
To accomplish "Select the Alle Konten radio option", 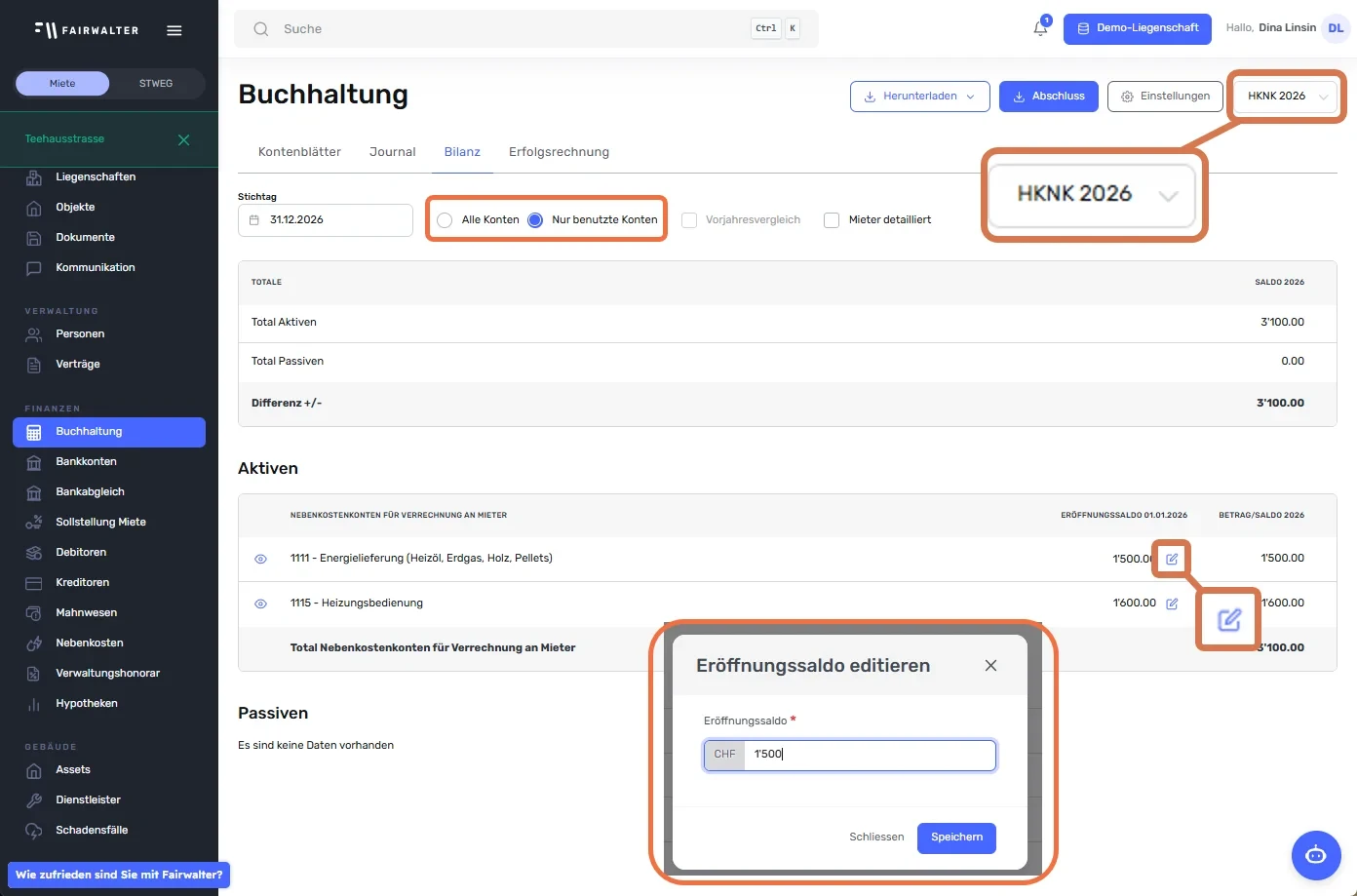I will pos(445,220).
